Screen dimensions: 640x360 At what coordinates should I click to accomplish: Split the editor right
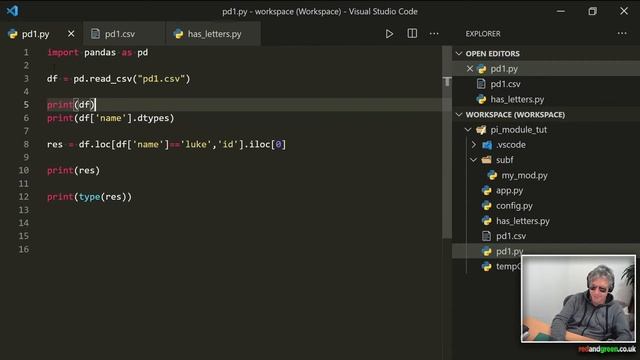point(412,33)
